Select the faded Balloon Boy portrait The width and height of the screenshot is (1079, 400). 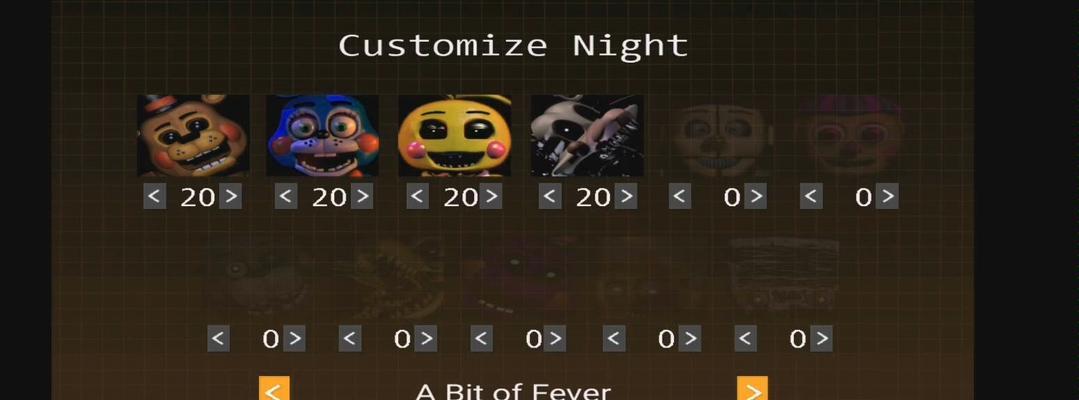718,136
